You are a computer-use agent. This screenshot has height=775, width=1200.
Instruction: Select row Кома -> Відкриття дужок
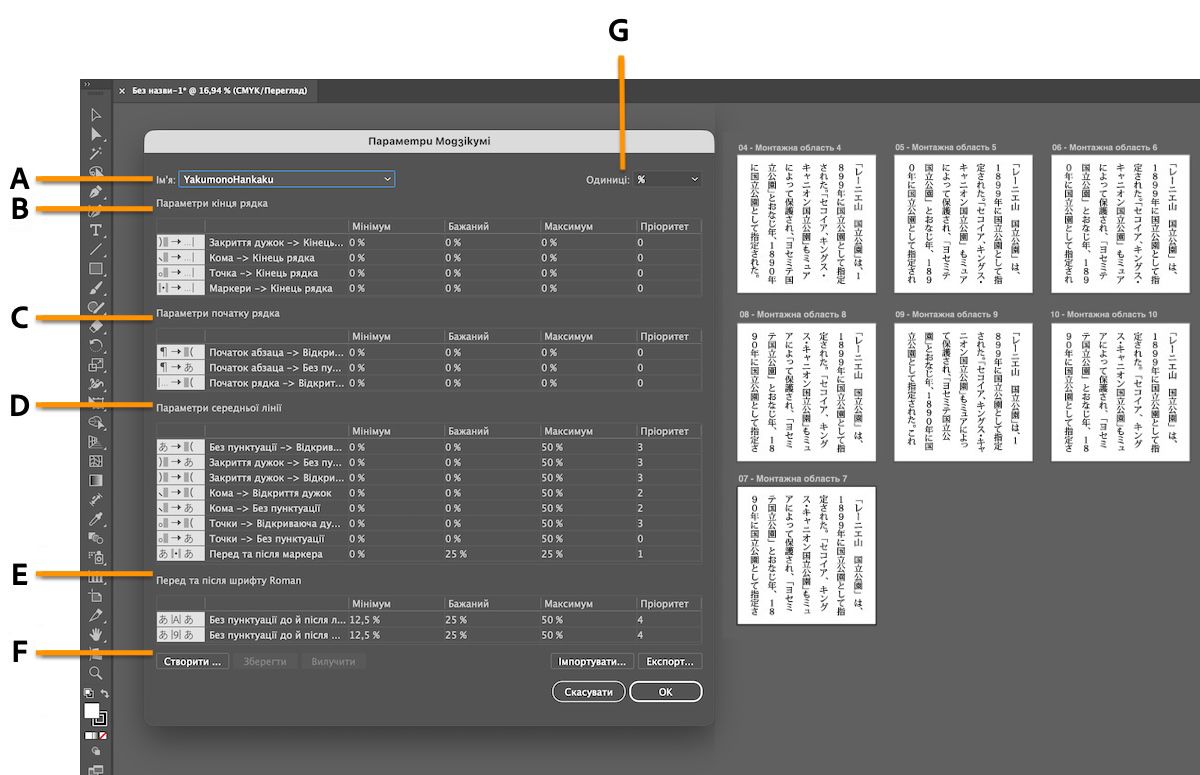click(x=429, y=493)
